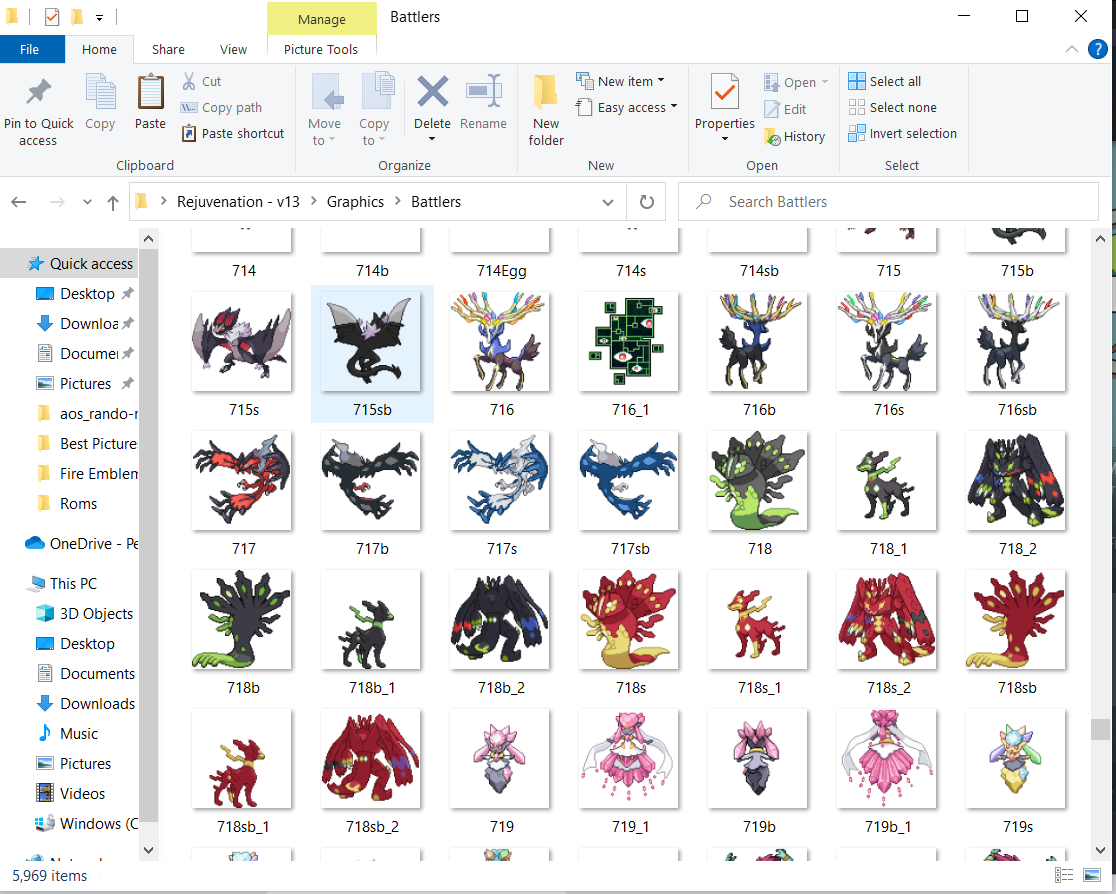
Task: Open Properties using the checkmark icon
Action: 725,92
